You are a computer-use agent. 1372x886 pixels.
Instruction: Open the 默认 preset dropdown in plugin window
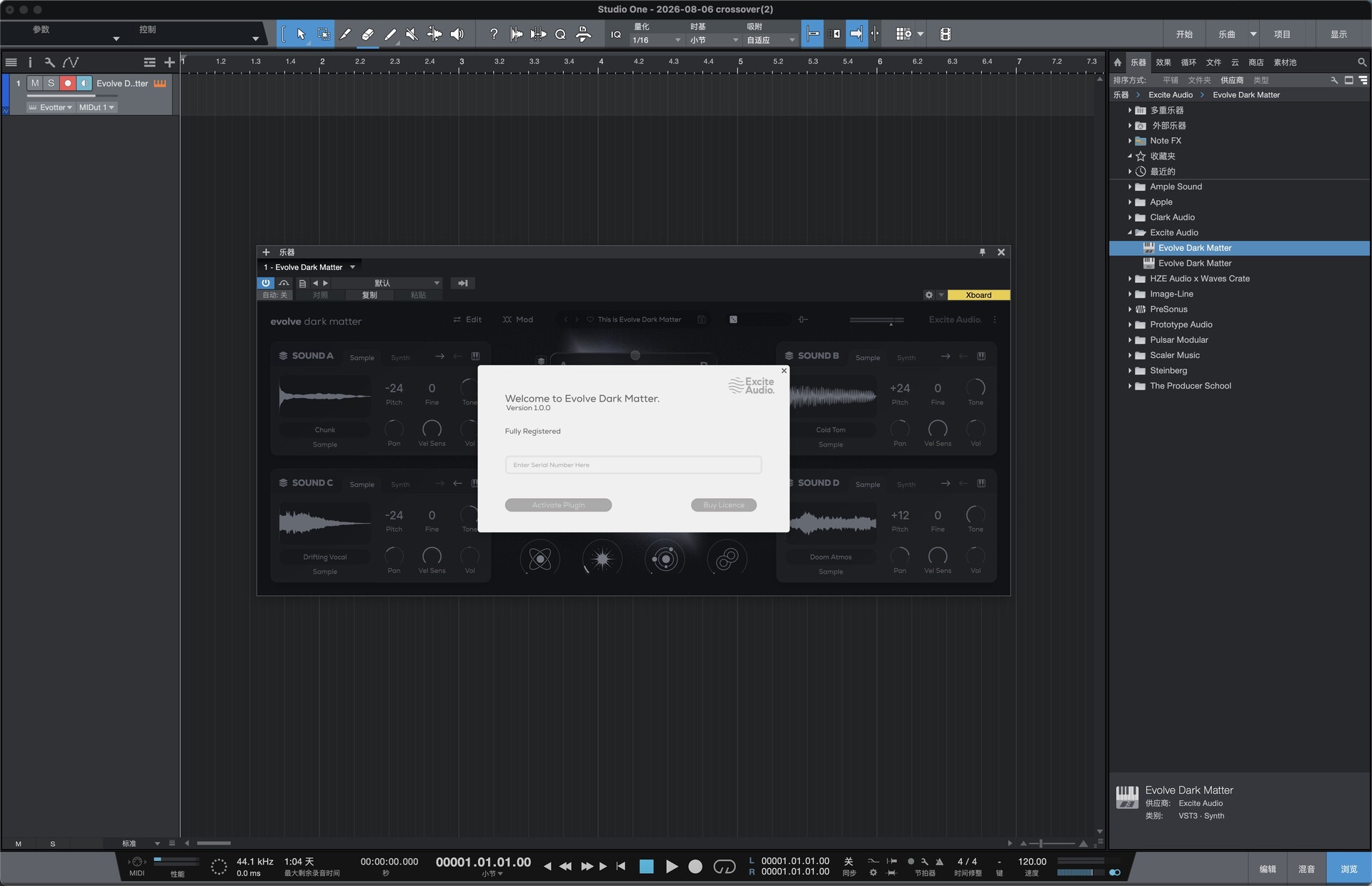pos(387,283)
